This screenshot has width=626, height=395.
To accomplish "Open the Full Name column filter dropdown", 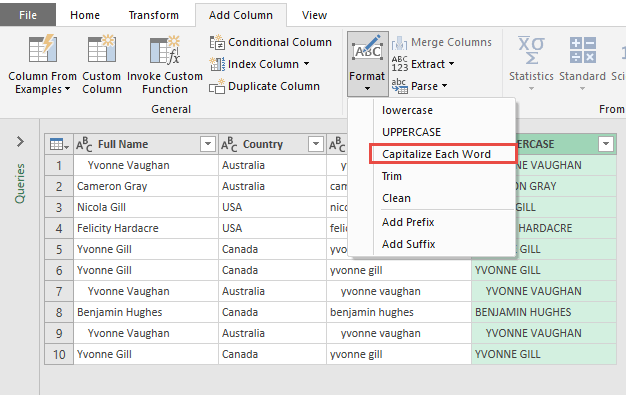I will coord(208,144).
